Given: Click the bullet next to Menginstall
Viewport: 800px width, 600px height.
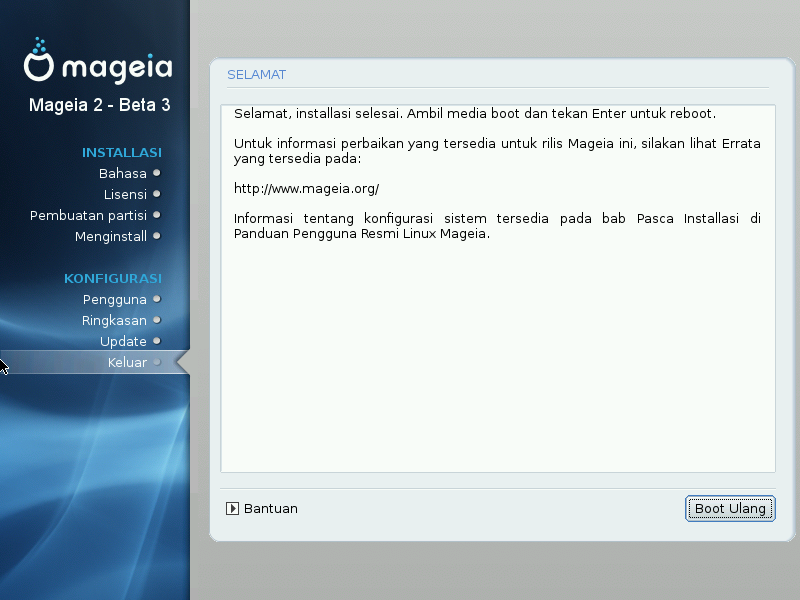Looking at the screenshot, I should point(157,236).
